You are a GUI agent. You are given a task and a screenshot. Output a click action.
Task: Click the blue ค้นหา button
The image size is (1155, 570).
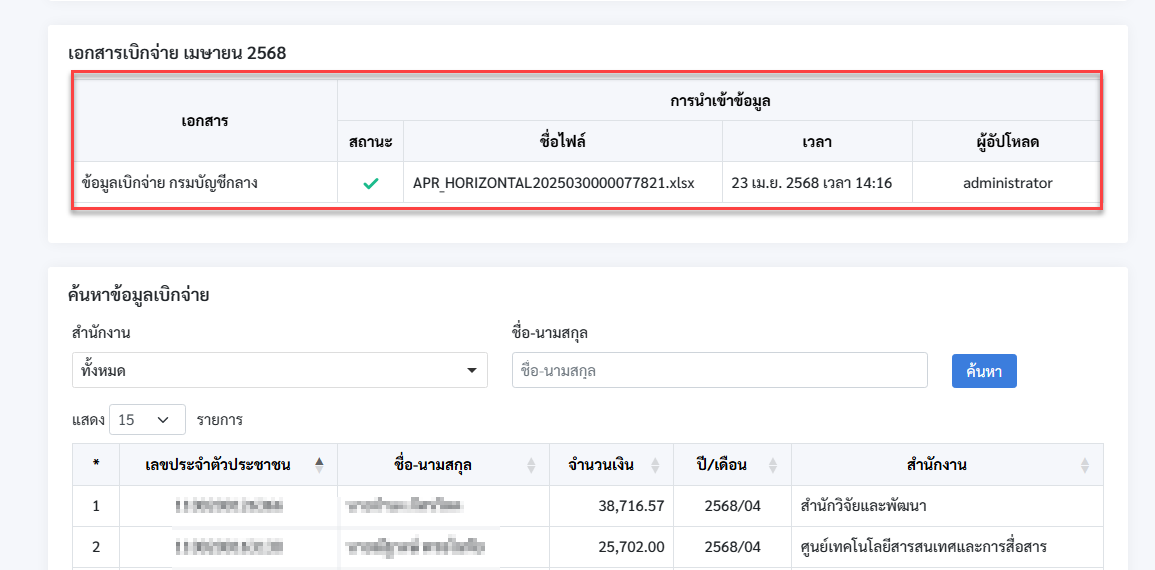[x=984, y=370]
